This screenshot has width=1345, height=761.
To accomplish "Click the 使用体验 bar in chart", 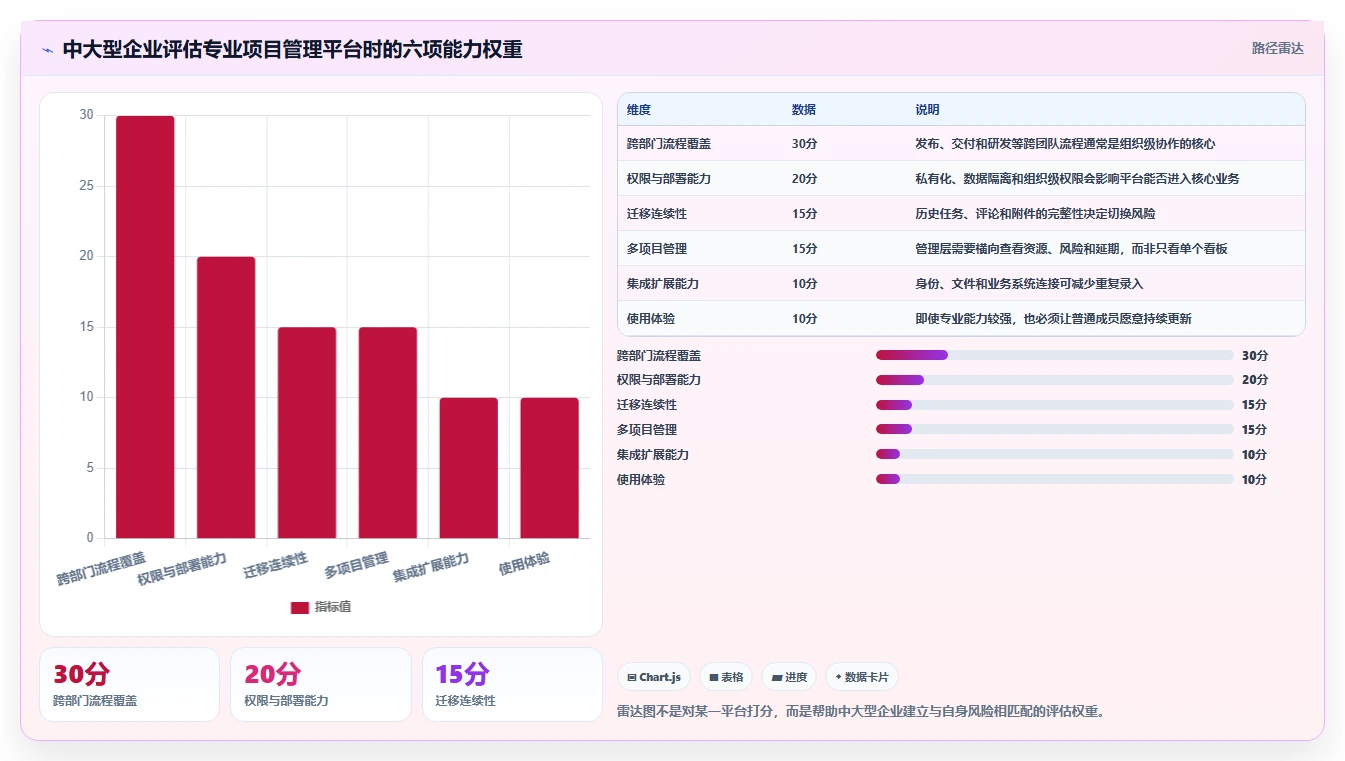I will coord(549,468).
